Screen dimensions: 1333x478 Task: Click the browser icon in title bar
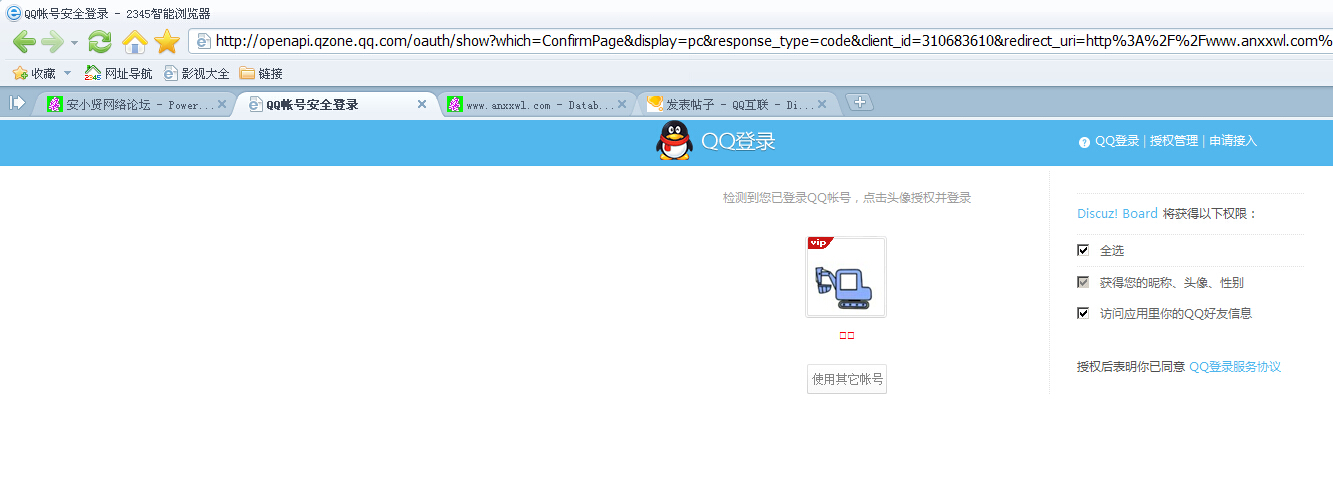pos(13,13)
